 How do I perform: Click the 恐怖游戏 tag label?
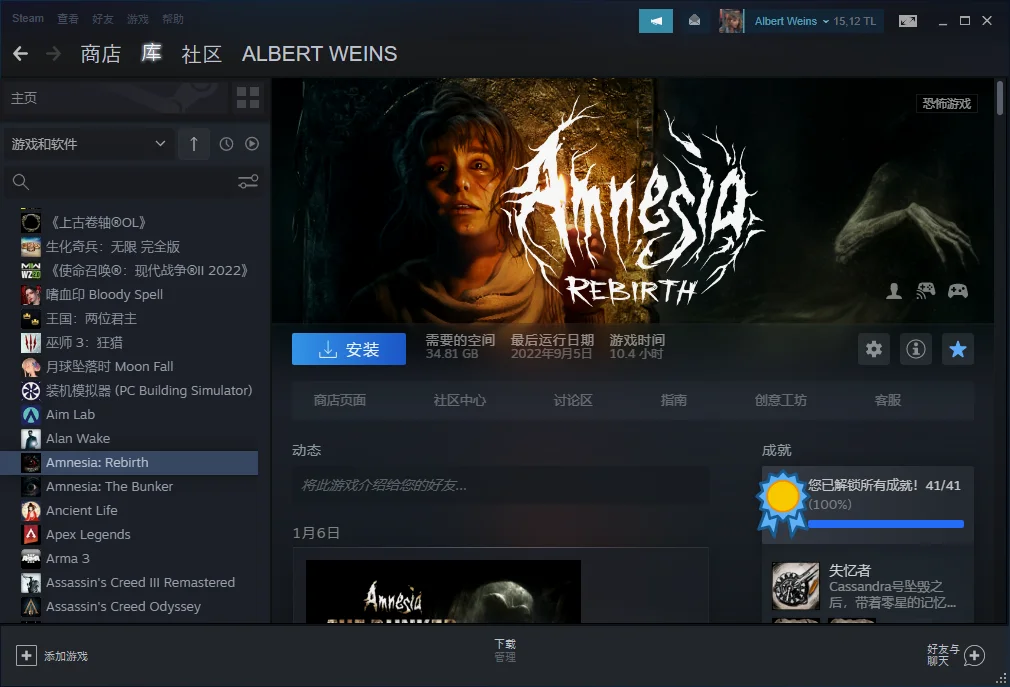(946, 104)
